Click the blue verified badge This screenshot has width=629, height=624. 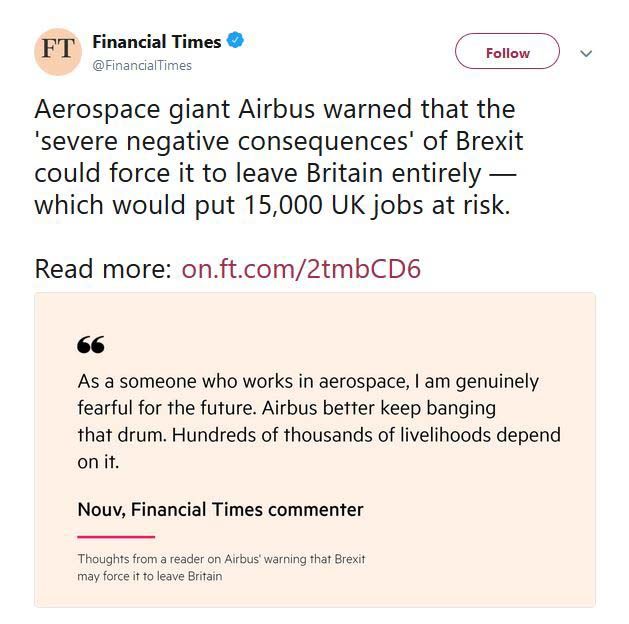coord(236,42)
